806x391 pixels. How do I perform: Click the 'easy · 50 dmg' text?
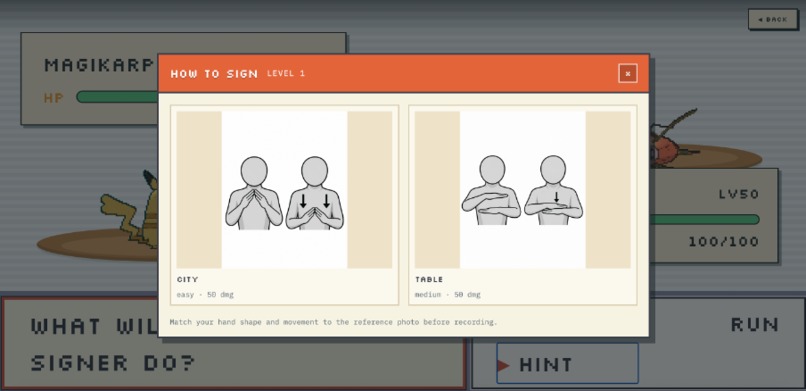coord(205,295)
